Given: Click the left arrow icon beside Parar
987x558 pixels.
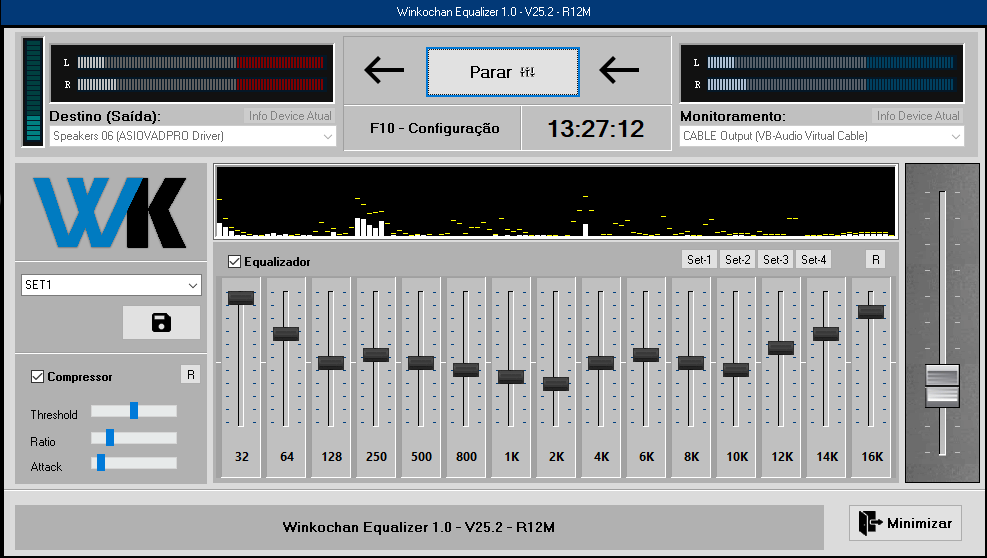Looking at the screenshot, I should point(384,70).
